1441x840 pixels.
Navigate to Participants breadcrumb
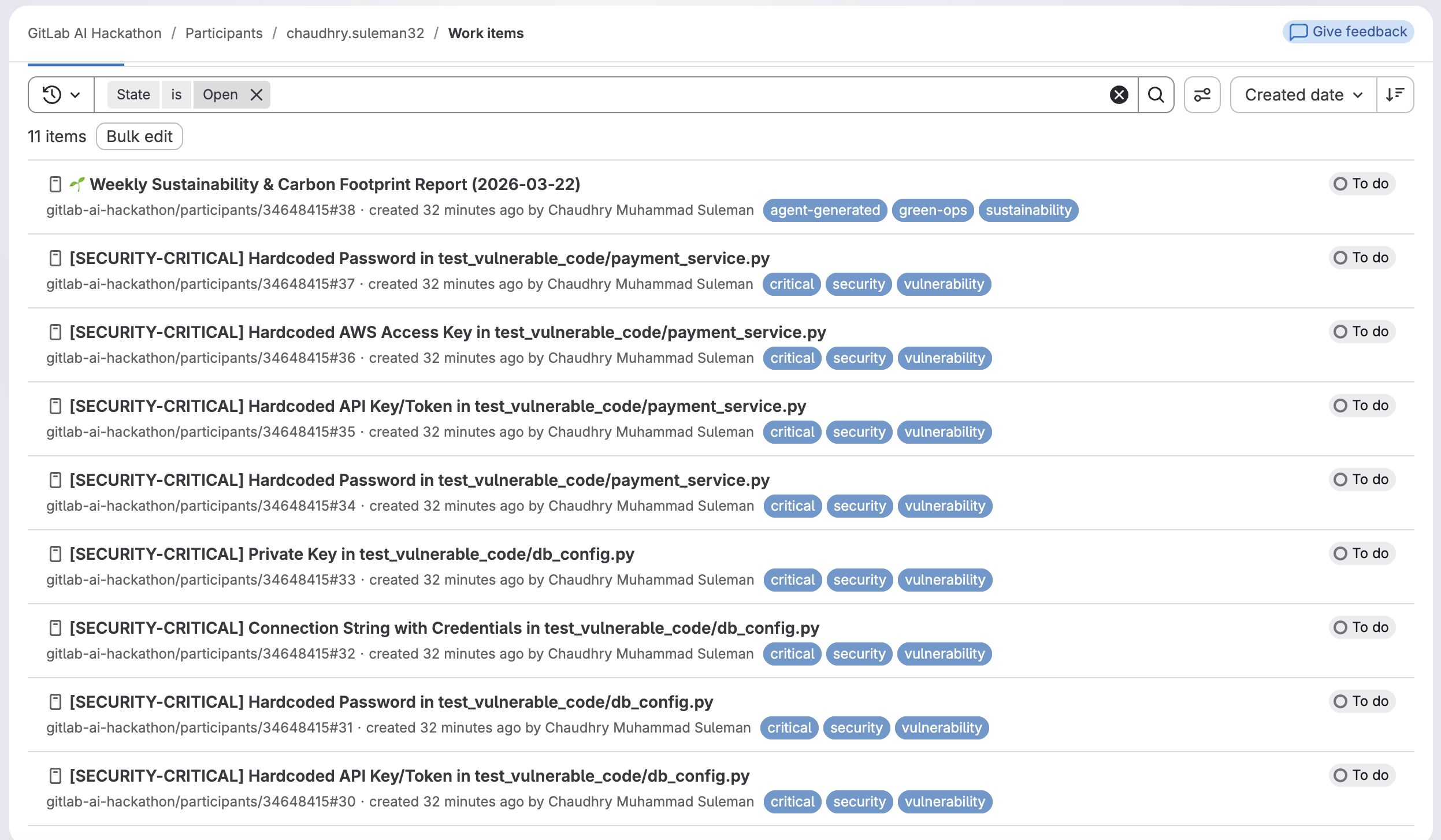coord(224,34)
